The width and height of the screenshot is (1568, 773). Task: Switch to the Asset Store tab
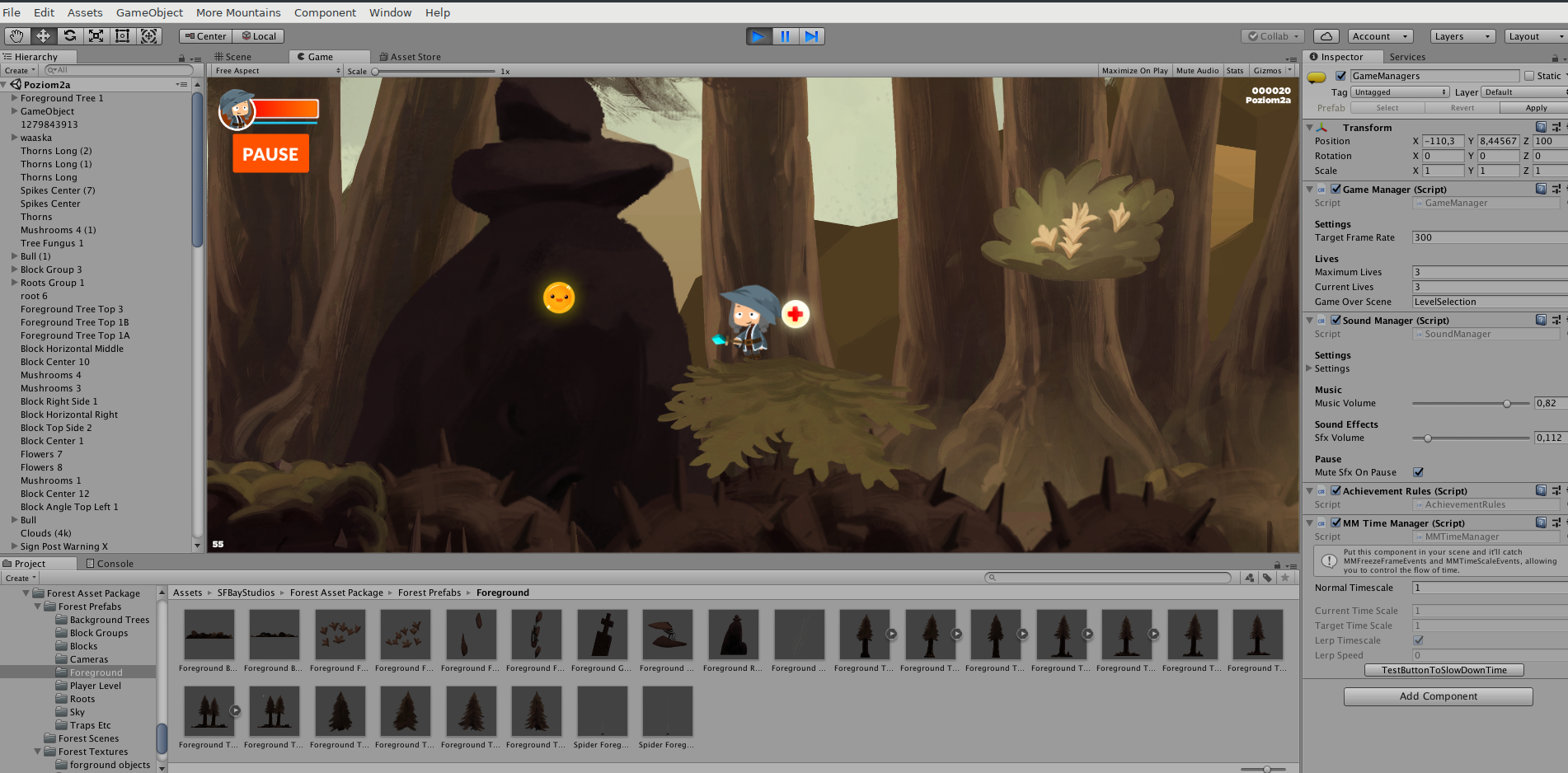coord(410,57)
